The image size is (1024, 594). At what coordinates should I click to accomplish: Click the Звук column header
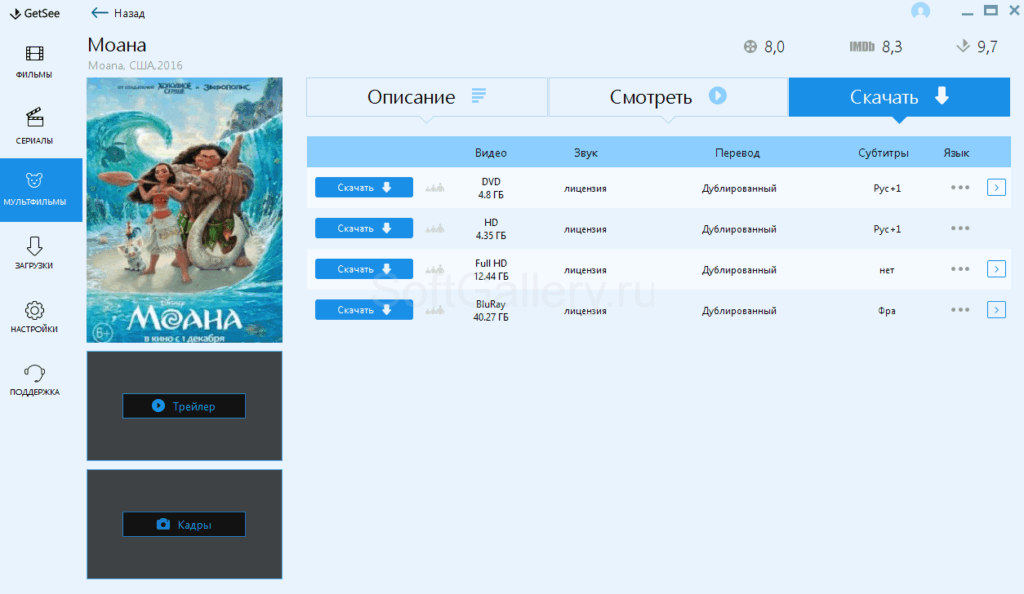click(x=586, y=153)
